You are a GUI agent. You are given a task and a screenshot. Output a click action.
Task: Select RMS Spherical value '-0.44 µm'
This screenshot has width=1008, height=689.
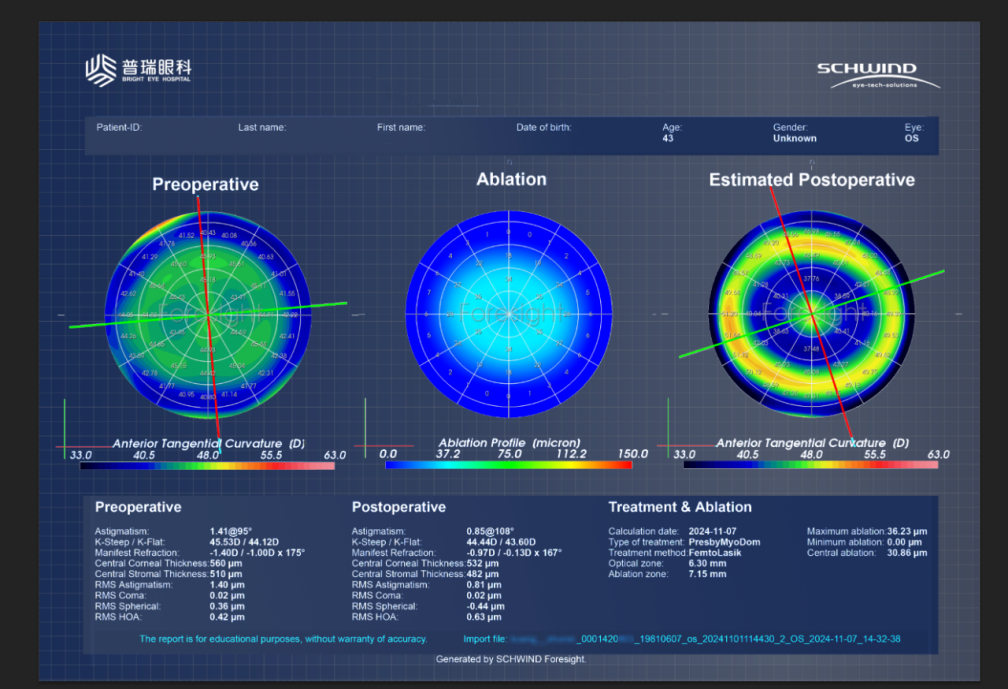(x=485, y=606)
